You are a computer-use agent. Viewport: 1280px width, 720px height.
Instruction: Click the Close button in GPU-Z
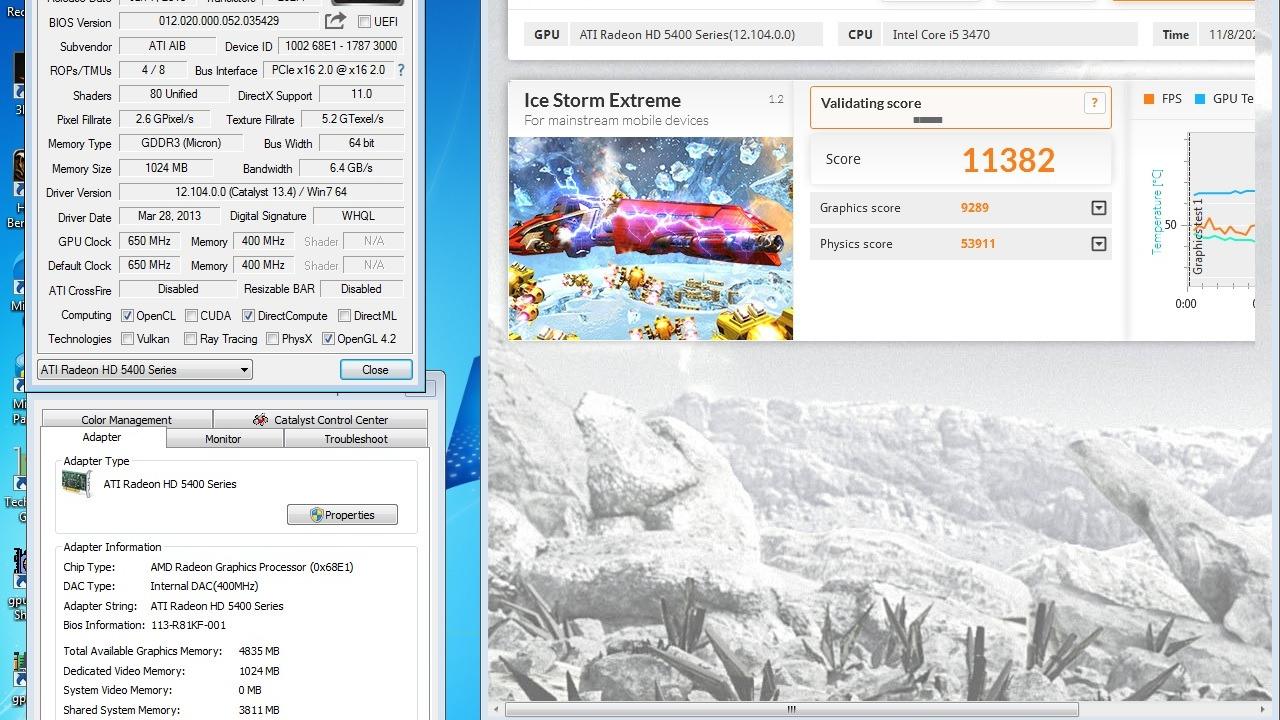click(x=375, y=370)
